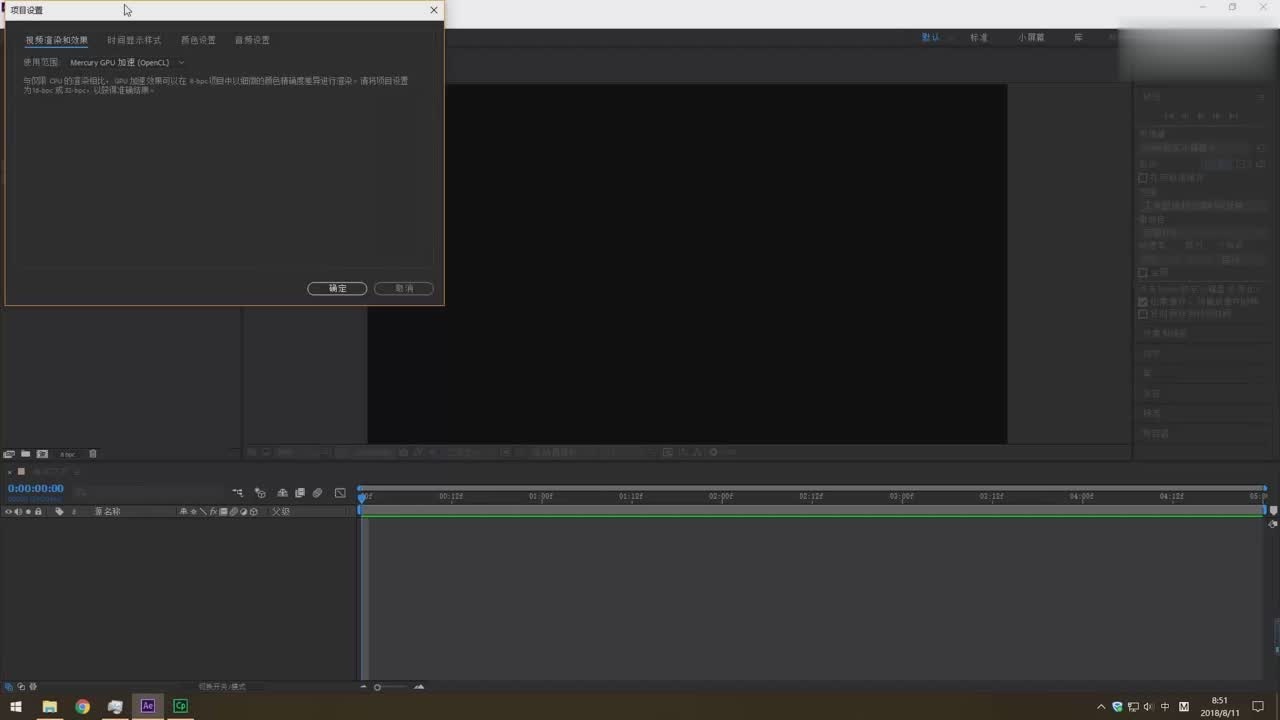Click the solo column header dot
This screenshot has width=1280, height=720.
(28, 512)
